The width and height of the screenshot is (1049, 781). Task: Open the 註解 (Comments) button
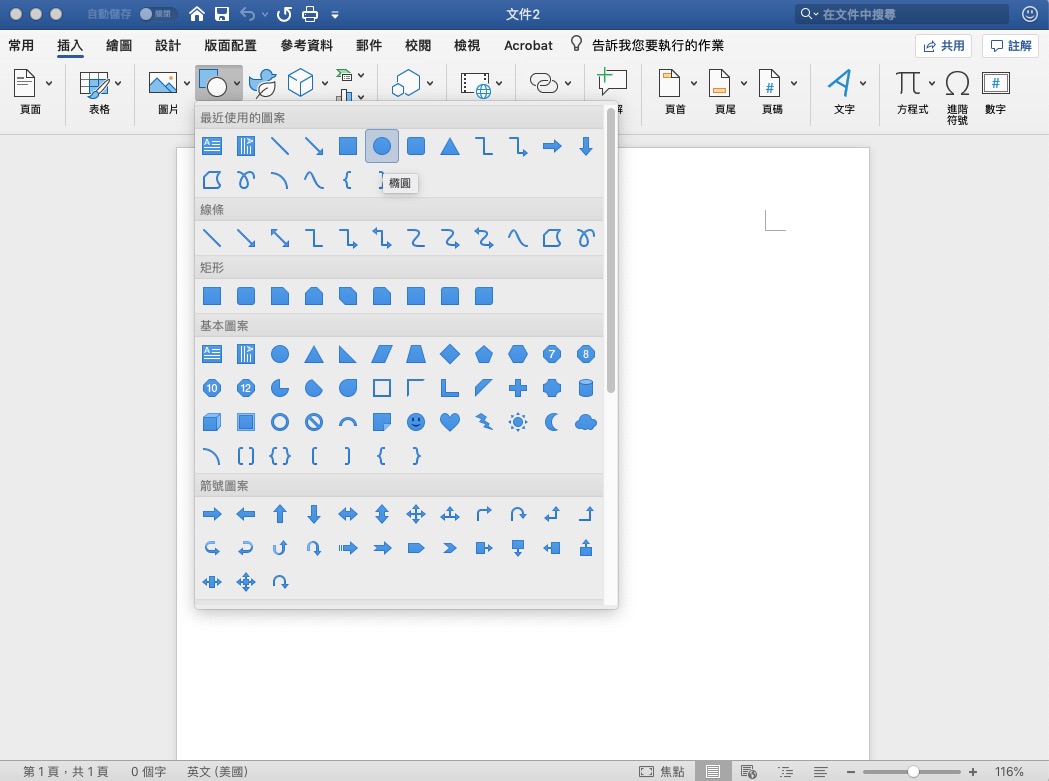click(x=1010, y=45)
